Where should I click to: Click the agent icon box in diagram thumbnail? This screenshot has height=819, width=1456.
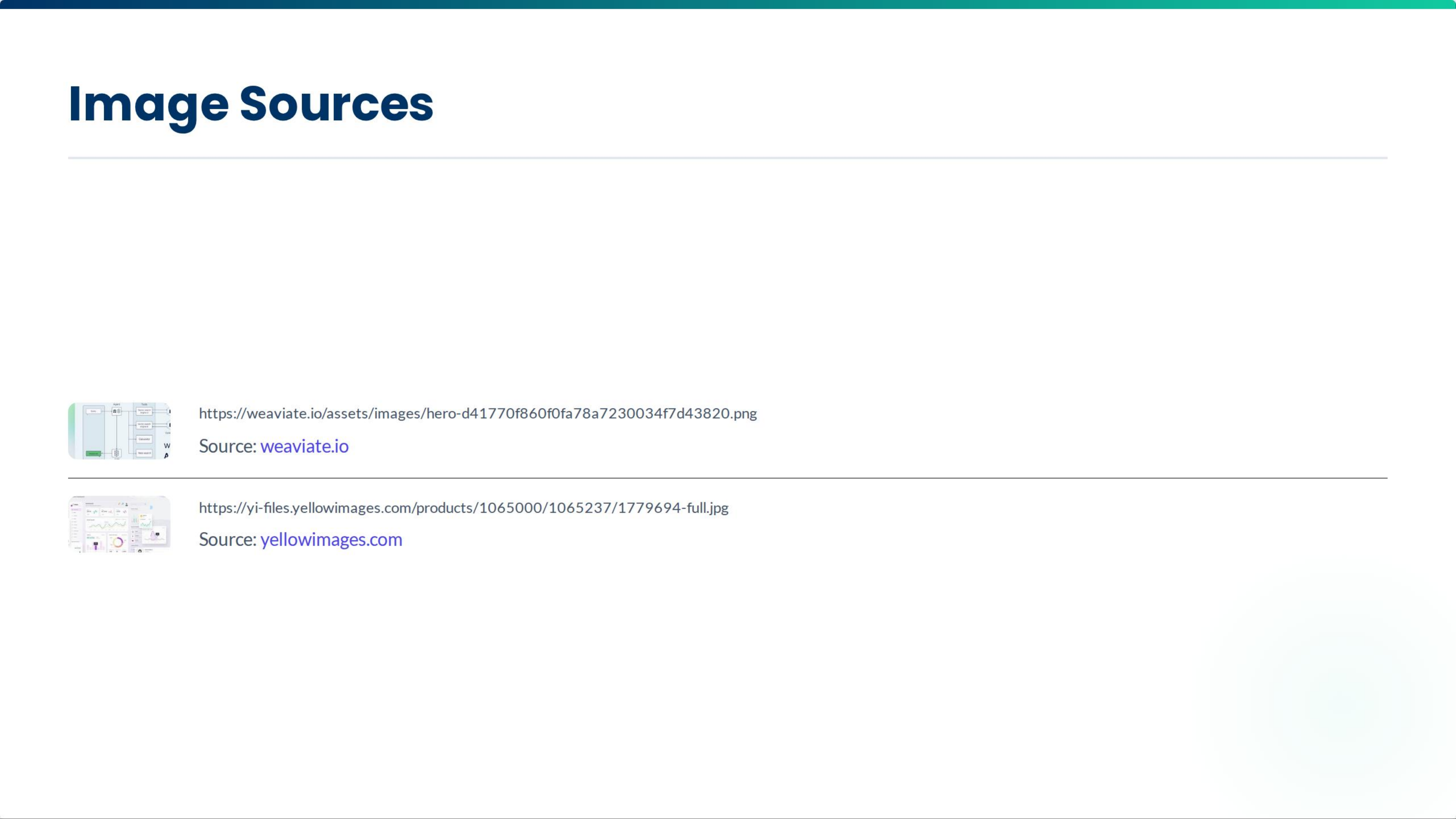tap(117, 411)
